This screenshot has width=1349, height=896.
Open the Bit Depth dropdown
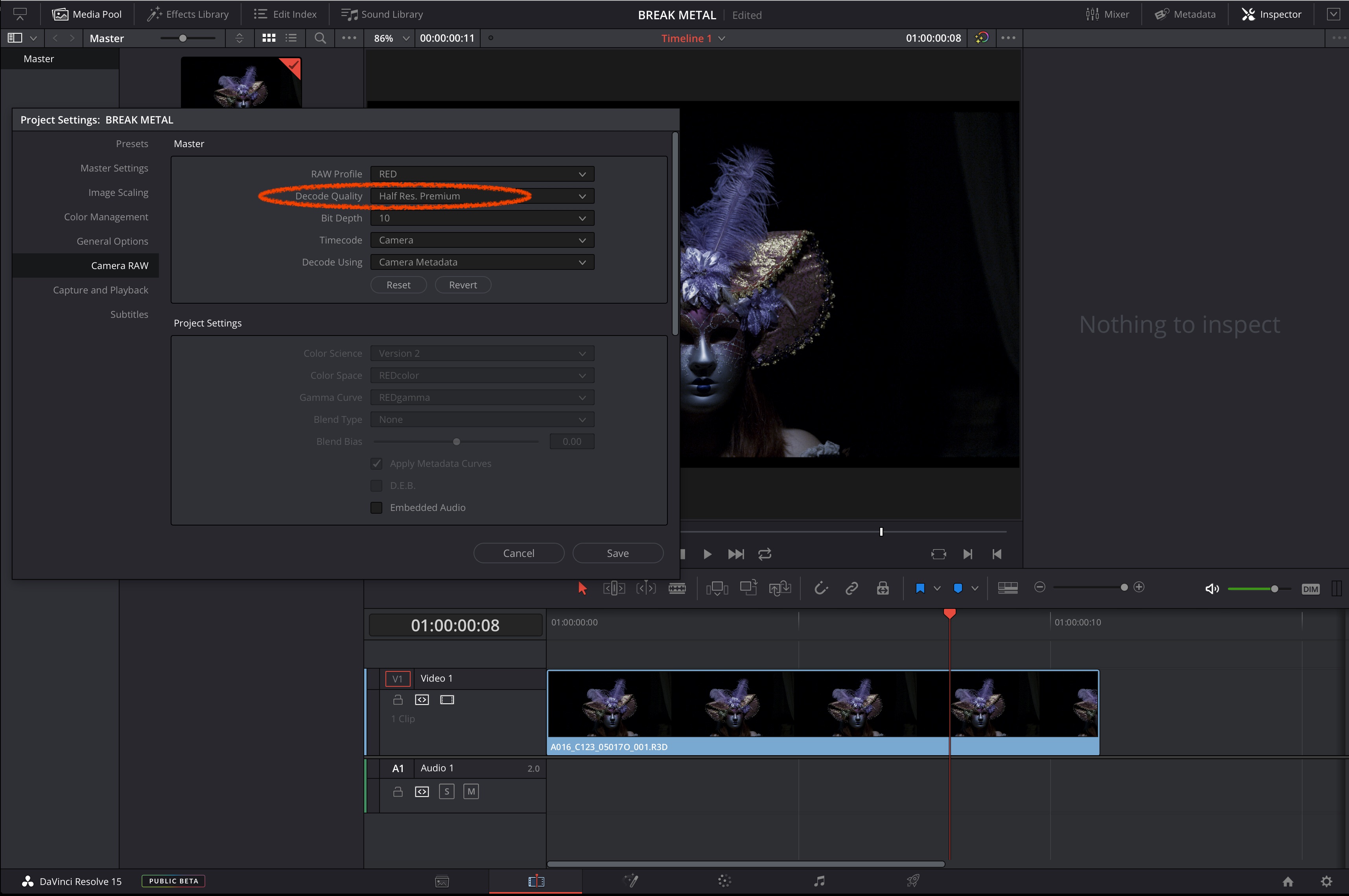482,218
